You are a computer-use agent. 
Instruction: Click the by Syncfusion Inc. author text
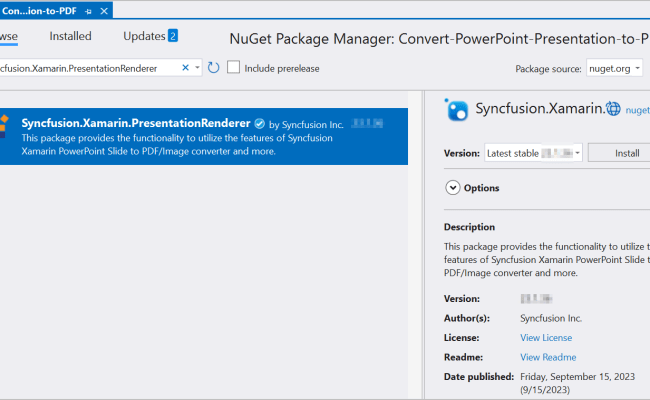click(306, 124)
